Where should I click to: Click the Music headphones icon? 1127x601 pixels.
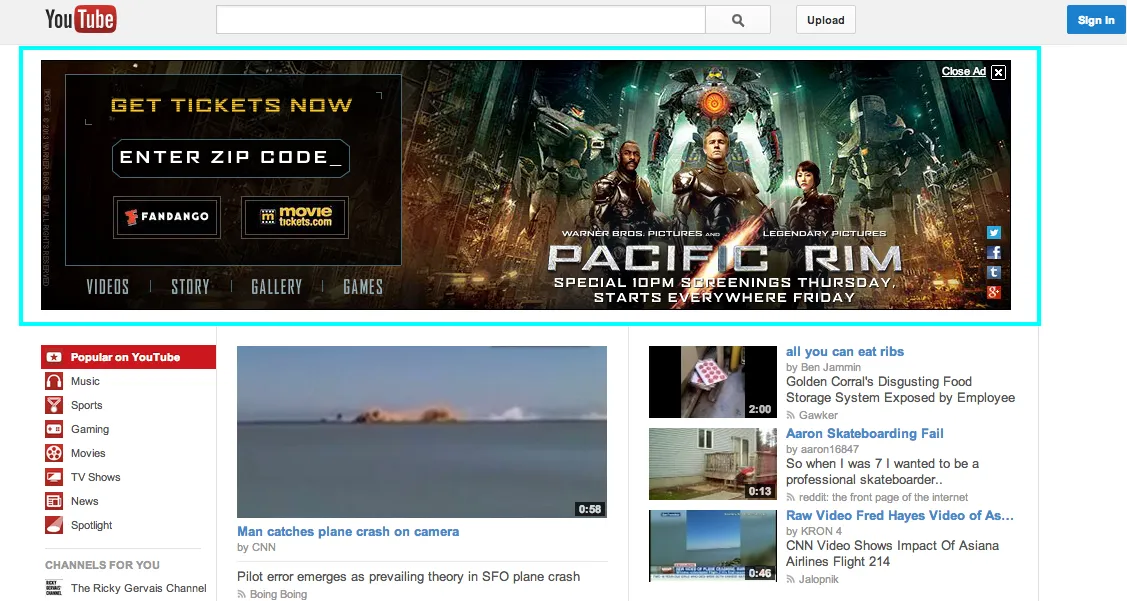pyautogui.click(x=54, y=381)
